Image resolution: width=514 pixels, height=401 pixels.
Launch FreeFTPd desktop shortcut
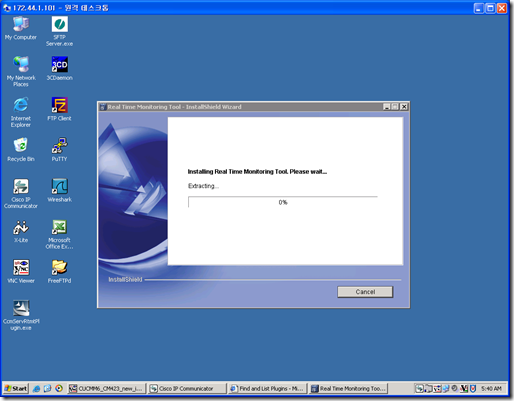coord(60,271)
